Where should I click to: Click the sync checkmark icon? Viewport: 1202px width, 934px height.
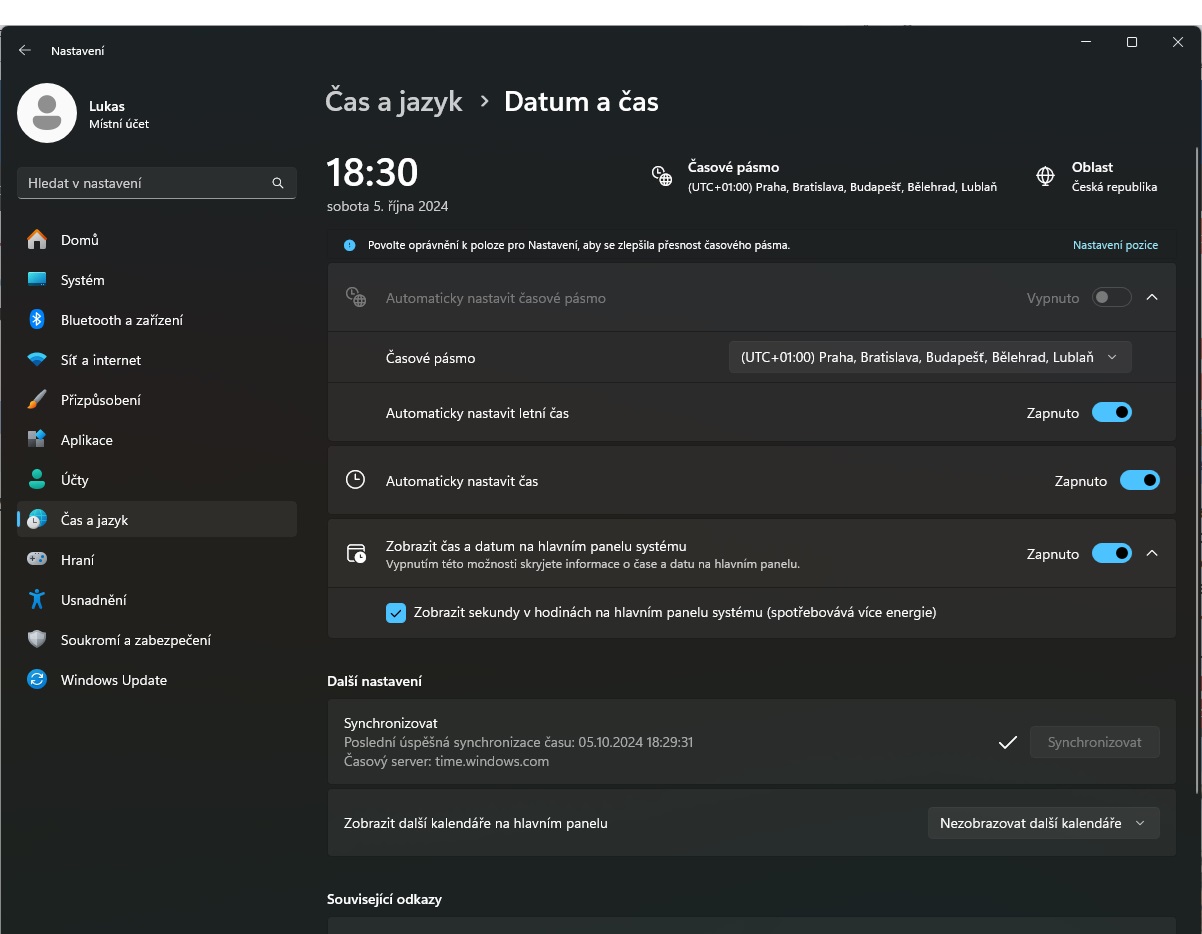[1008, 742]
